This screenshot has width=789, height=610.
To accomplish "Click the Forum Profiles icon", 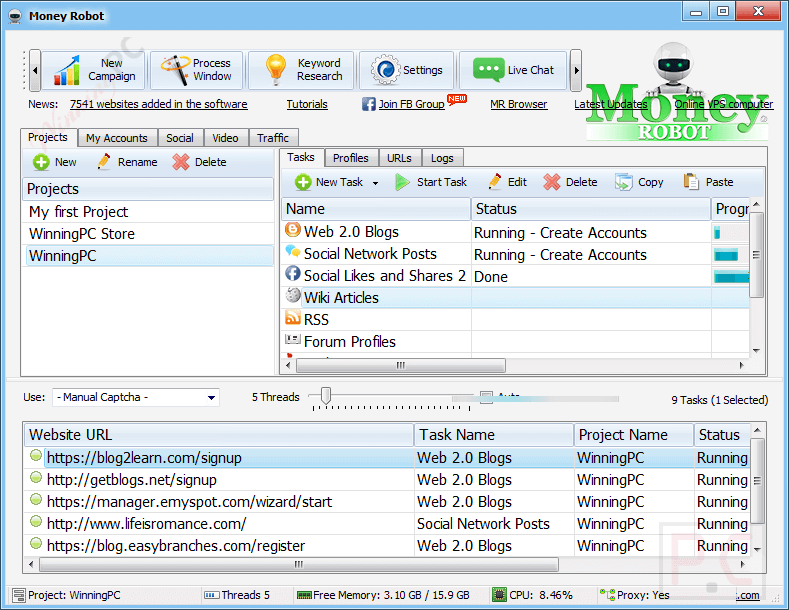I will (x=293, y=339).
